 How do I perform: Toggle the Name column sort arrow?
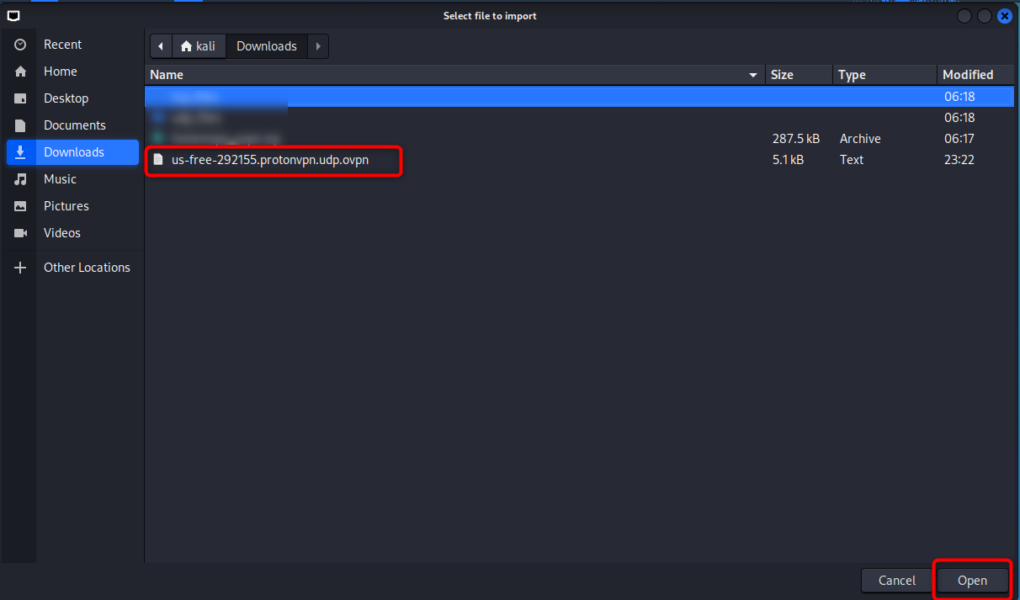tap(753, 74)
